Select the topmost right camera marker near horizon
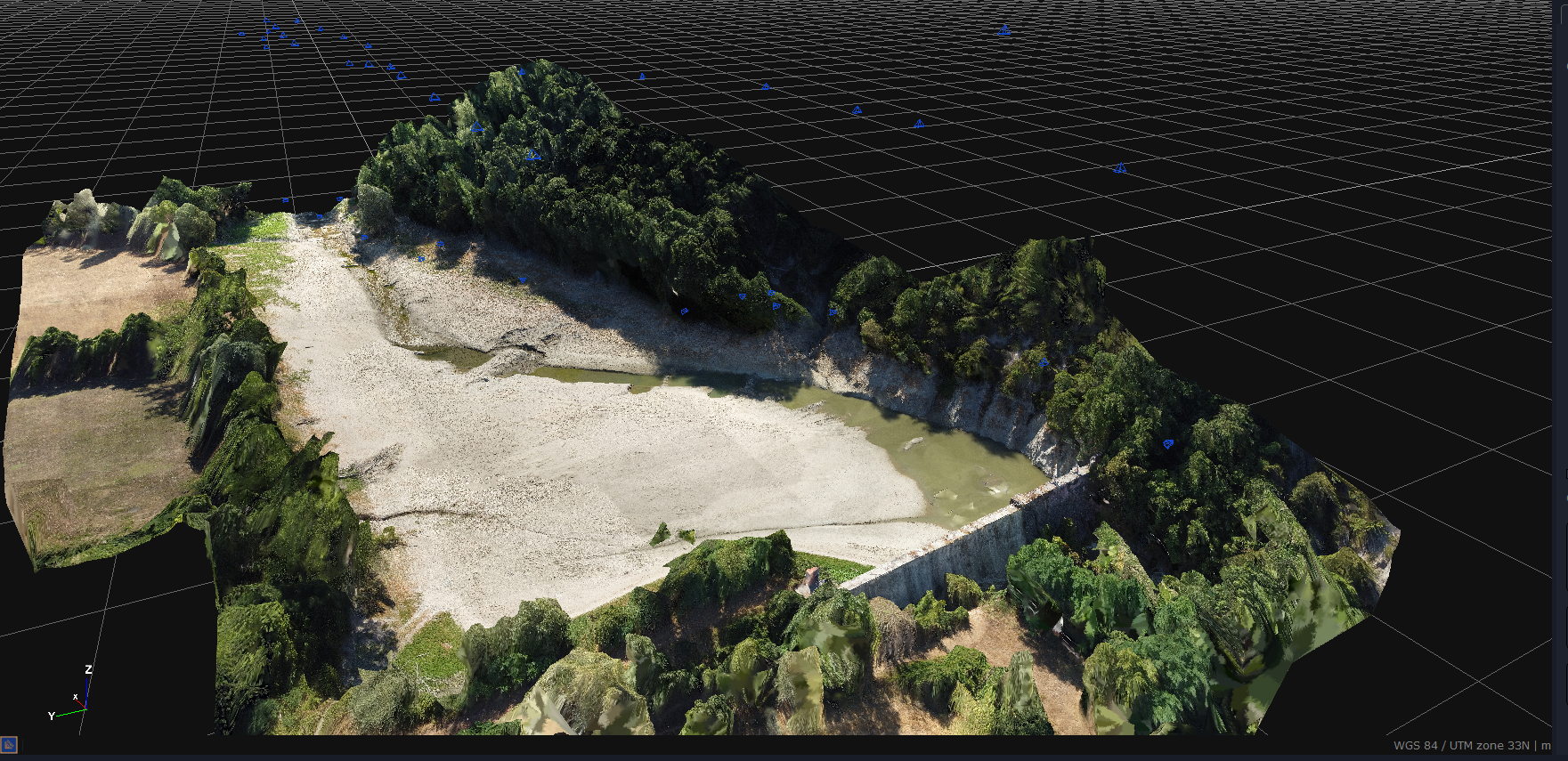Image resolution: width=1568 pixels, height=761 pixels. pos(1004,30)
